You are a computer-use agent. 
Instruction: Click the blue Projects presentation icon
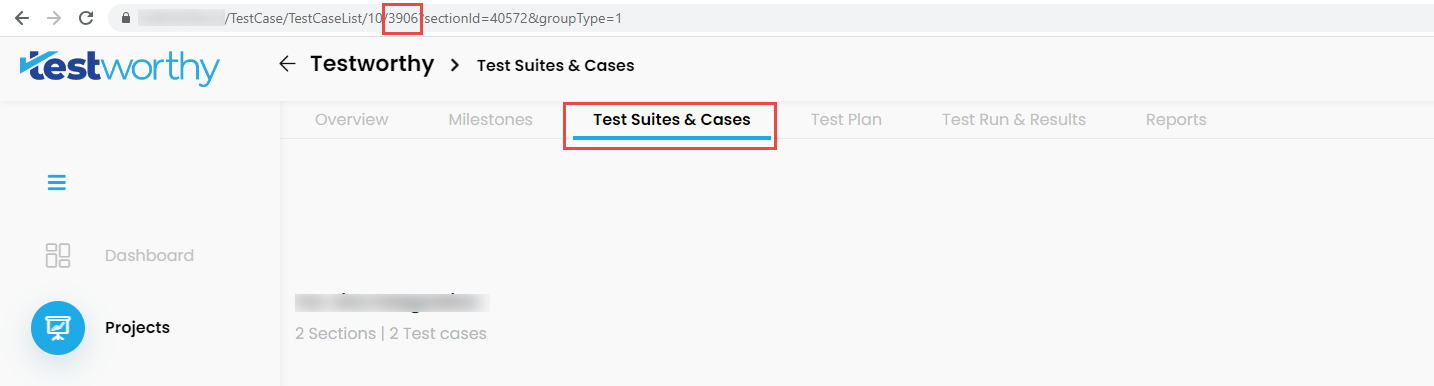pyautogui.click(x=58, y=328)
